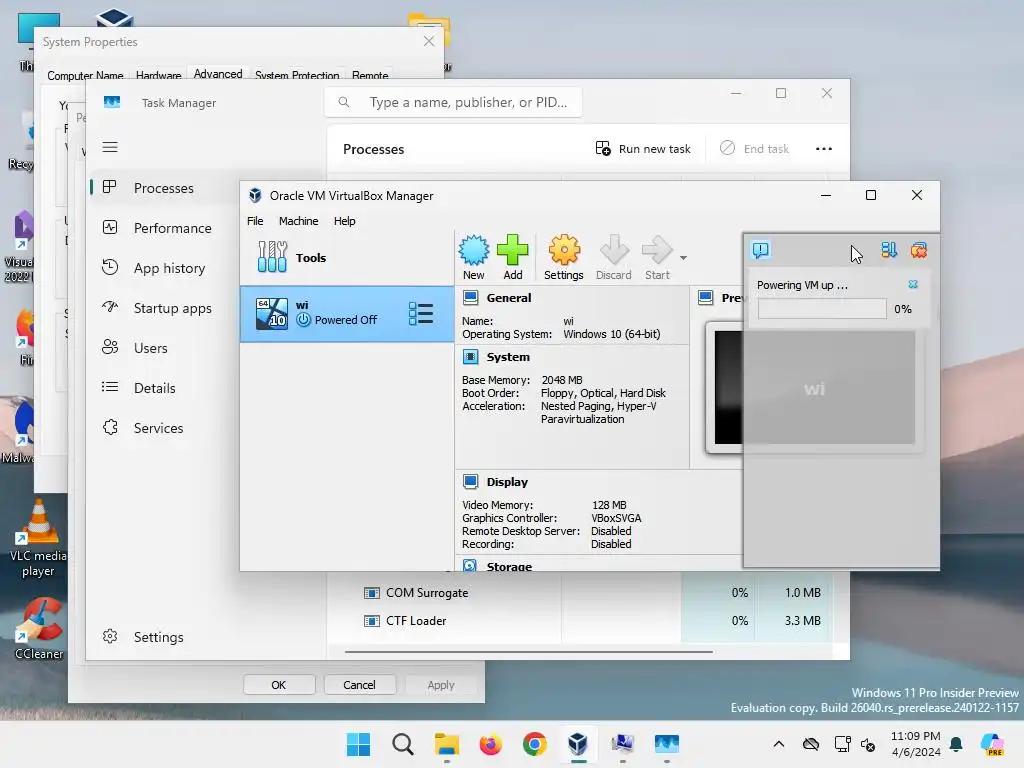The height and width of the screenshot is (768, 1024).
Task: Open the Machine menu in VirtualBox
Action: (298, 221)
